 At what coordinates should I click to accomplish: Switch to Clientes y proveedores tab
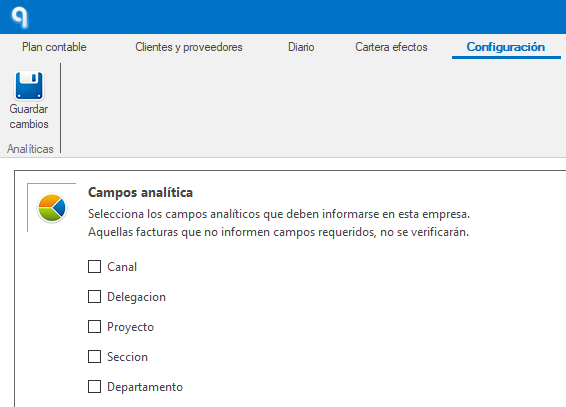click(189, 47)
